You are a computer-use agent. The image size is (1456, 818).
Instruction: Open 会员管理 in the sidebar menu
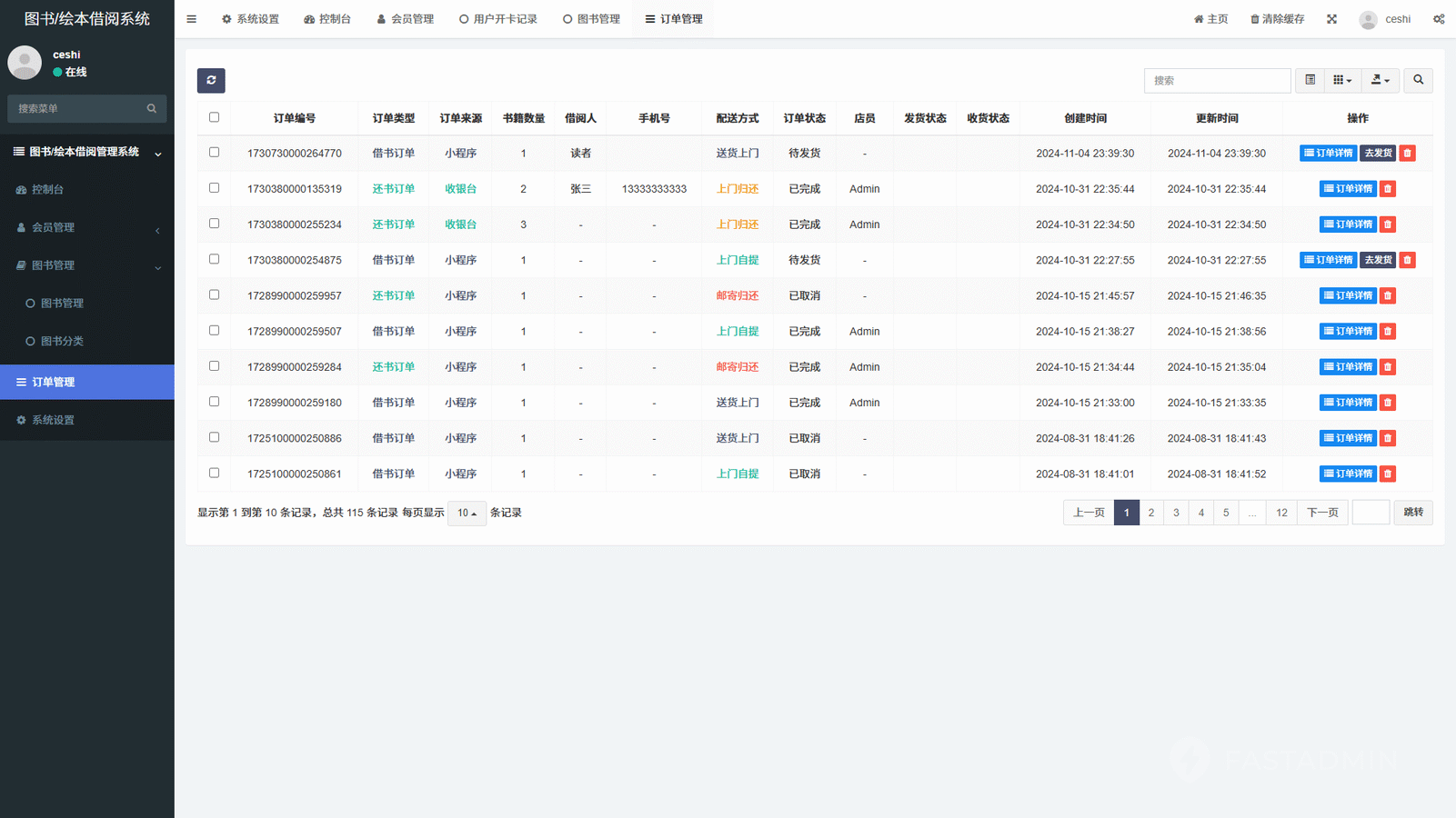(54, 228)
